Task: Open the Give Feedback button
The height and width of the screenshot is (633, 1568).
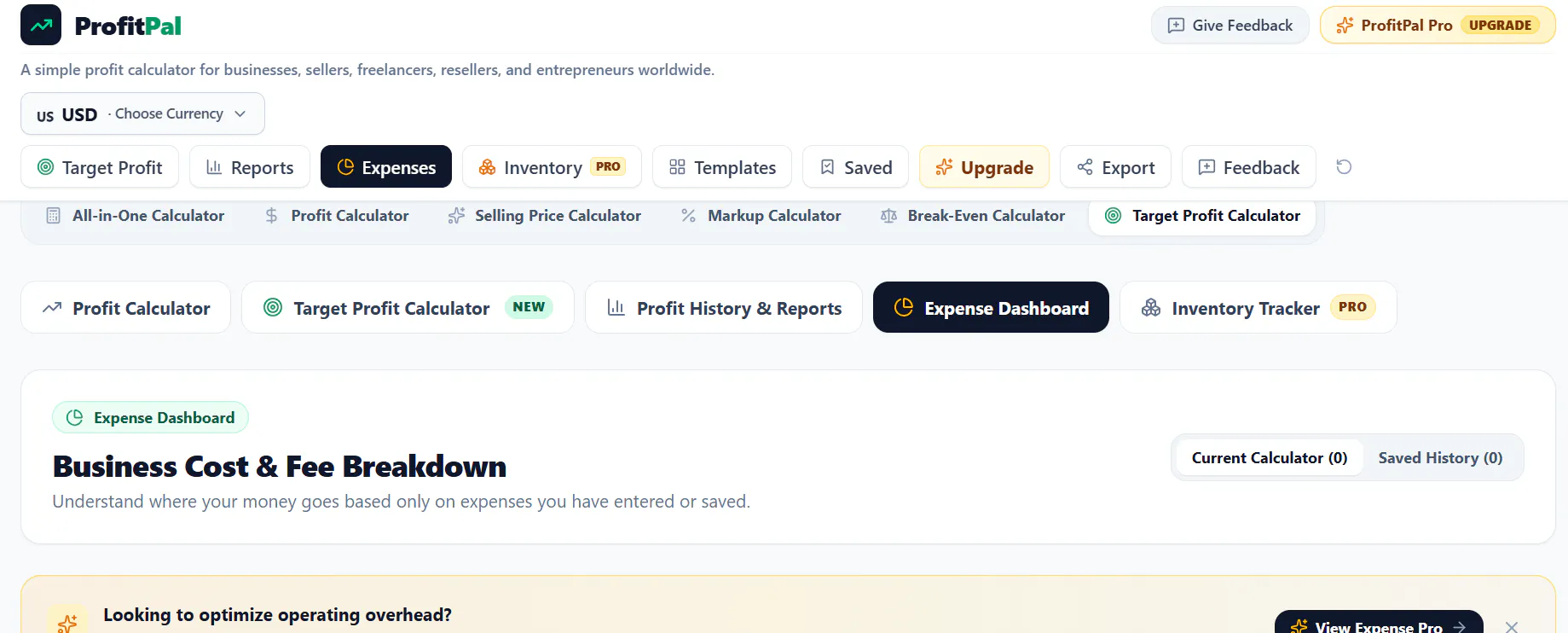Action: [1230, 25]
